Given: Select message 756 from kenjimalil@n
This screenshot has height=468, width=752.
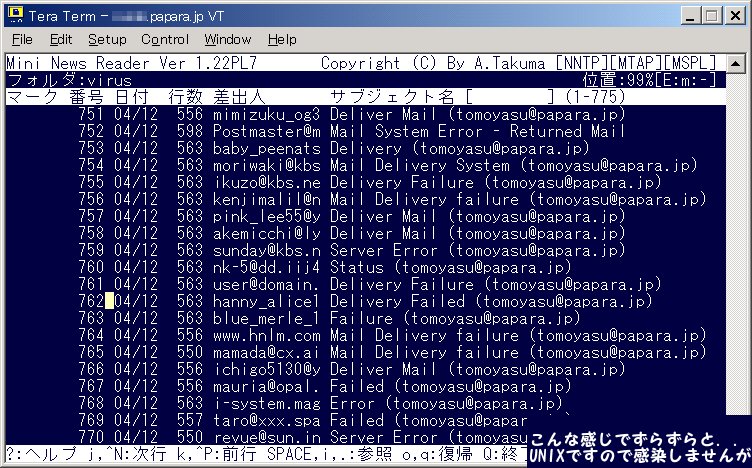Looking at the screenshot, I should tap(393, 199).
